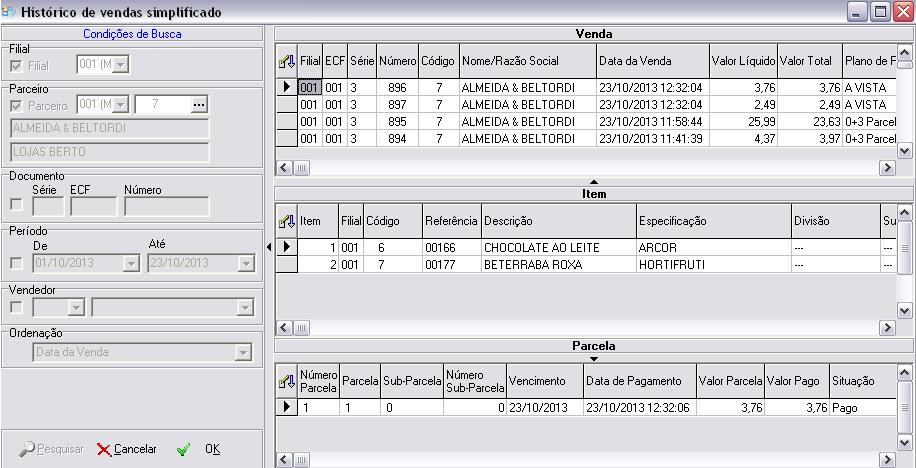Click Parcela grid horizontal scroll right arrow
This screenshot has height=468, width=916.
887,460
